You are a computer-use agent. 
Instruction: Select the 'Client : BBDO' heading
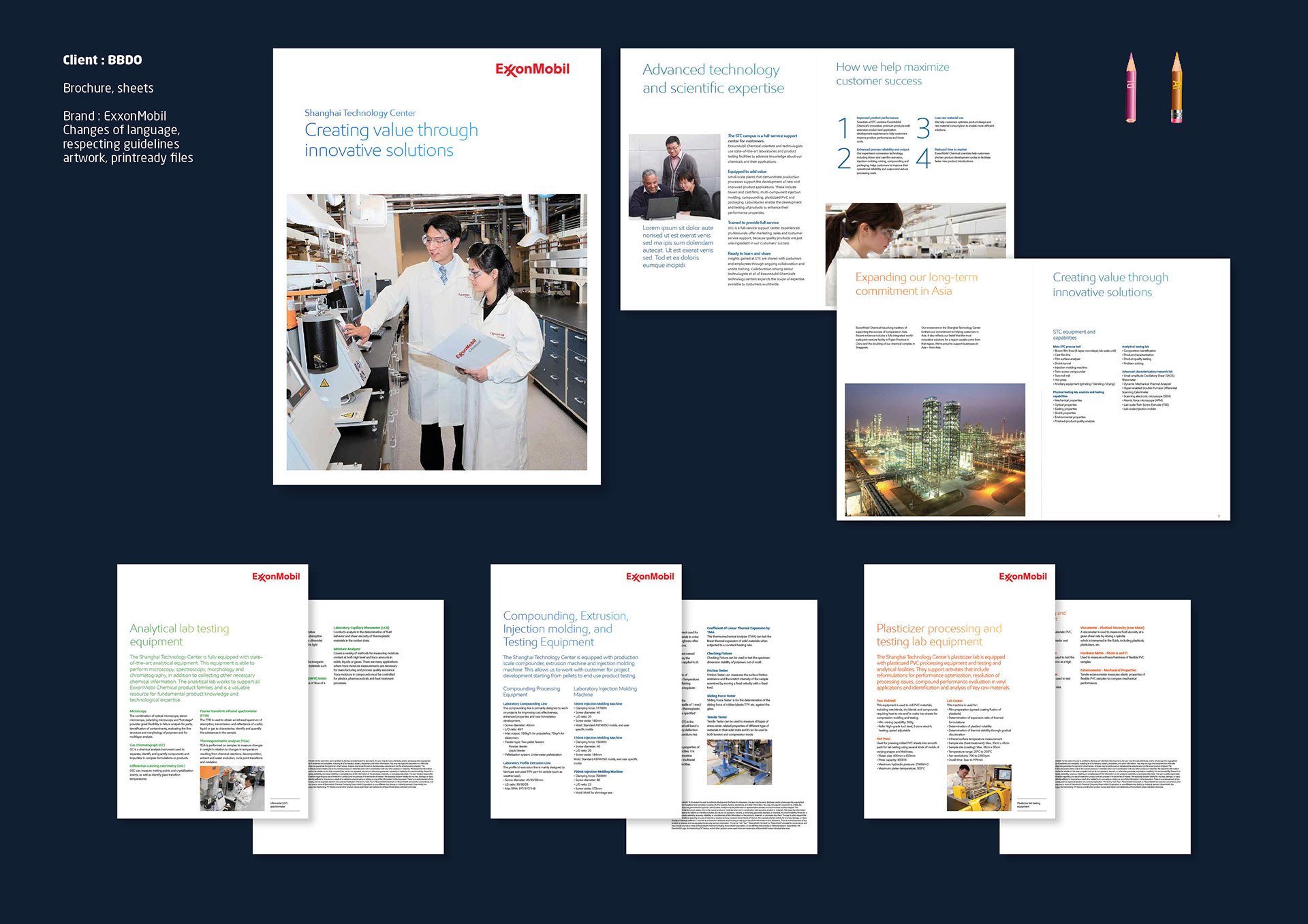pos(102,60)
